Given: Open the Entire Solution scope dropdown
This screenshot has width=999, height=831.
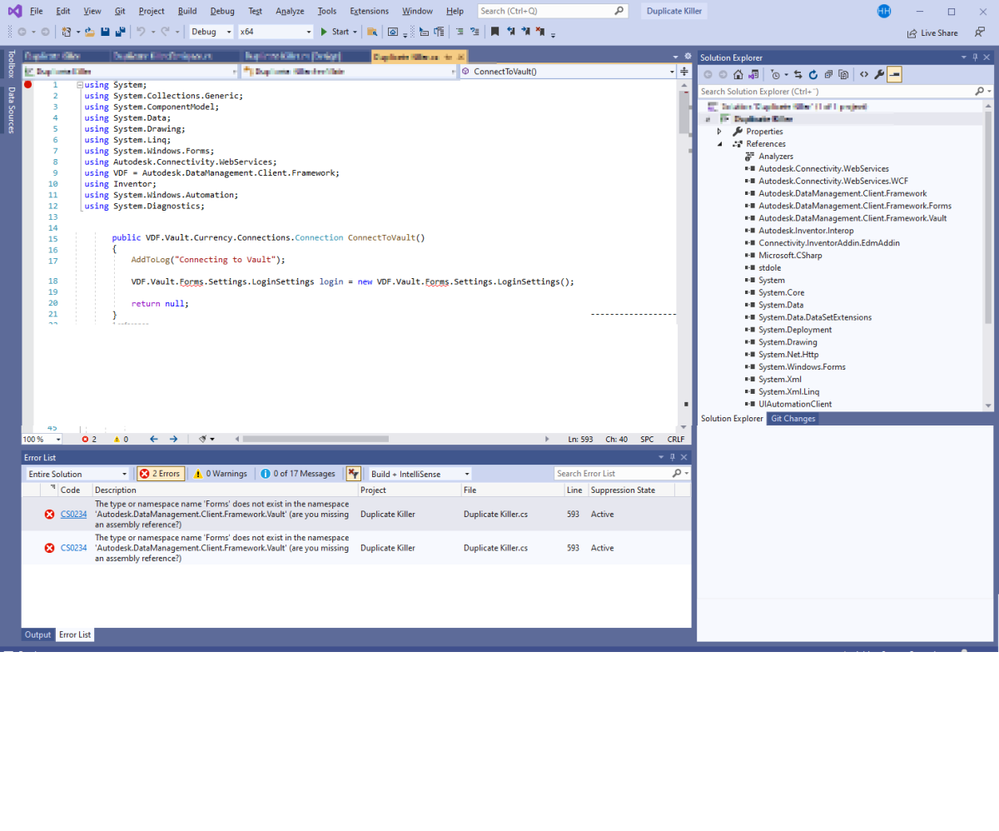Looking at the screenshot, I should click(77, 474).
